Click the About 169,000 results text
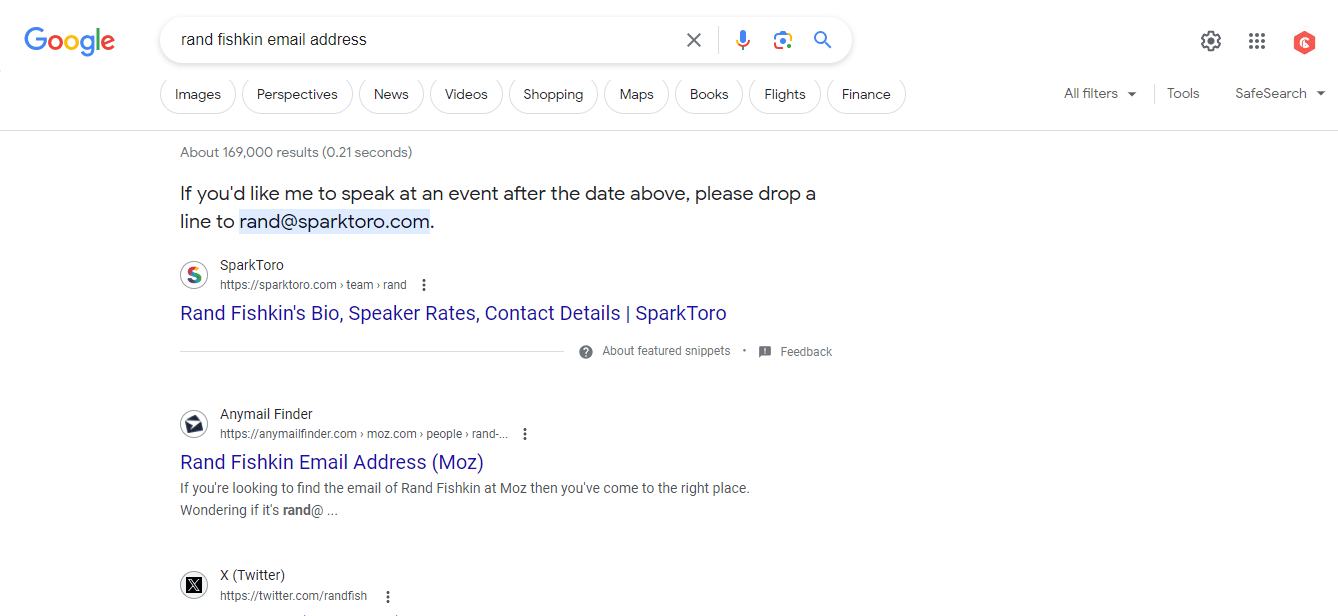 pyautogui.click(x=296, y=152)
